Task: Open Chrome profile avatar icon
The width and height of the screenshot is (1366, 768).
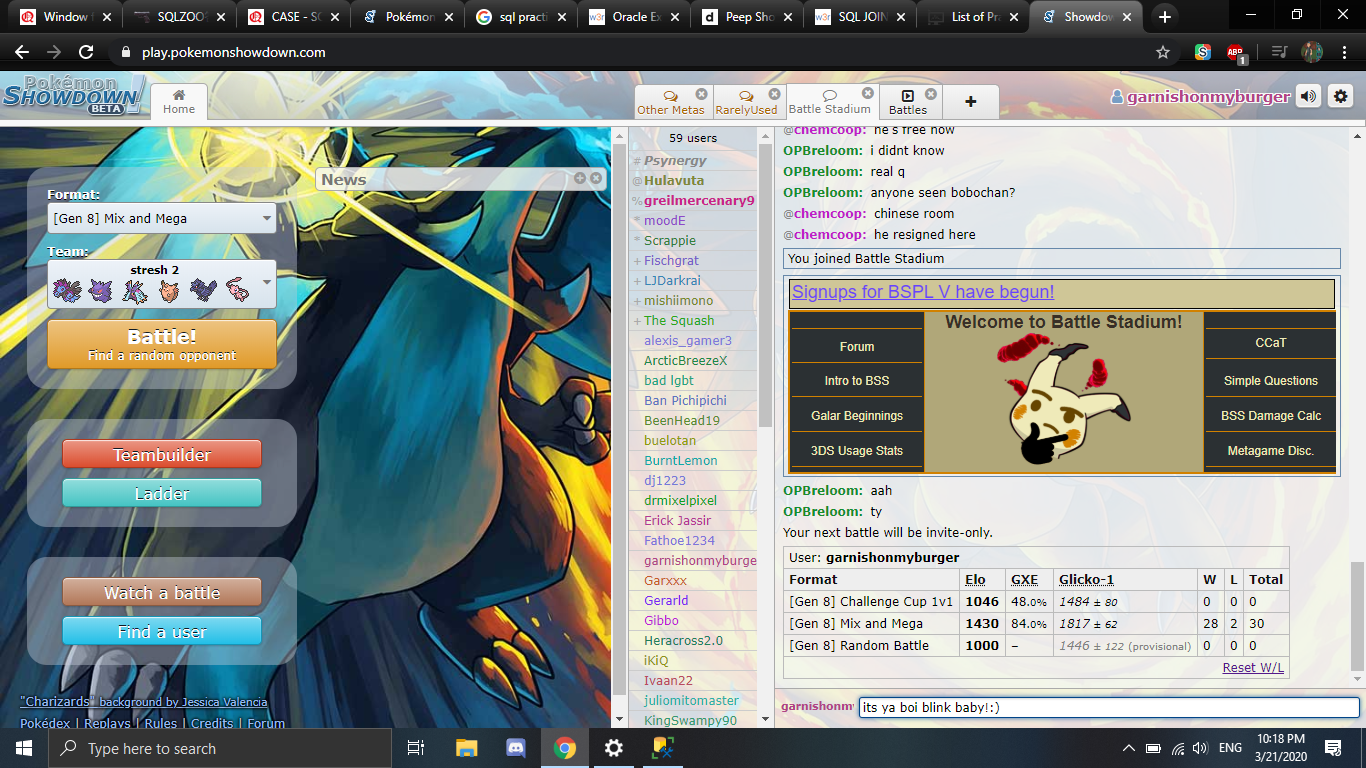Action: pos(1312,52)
